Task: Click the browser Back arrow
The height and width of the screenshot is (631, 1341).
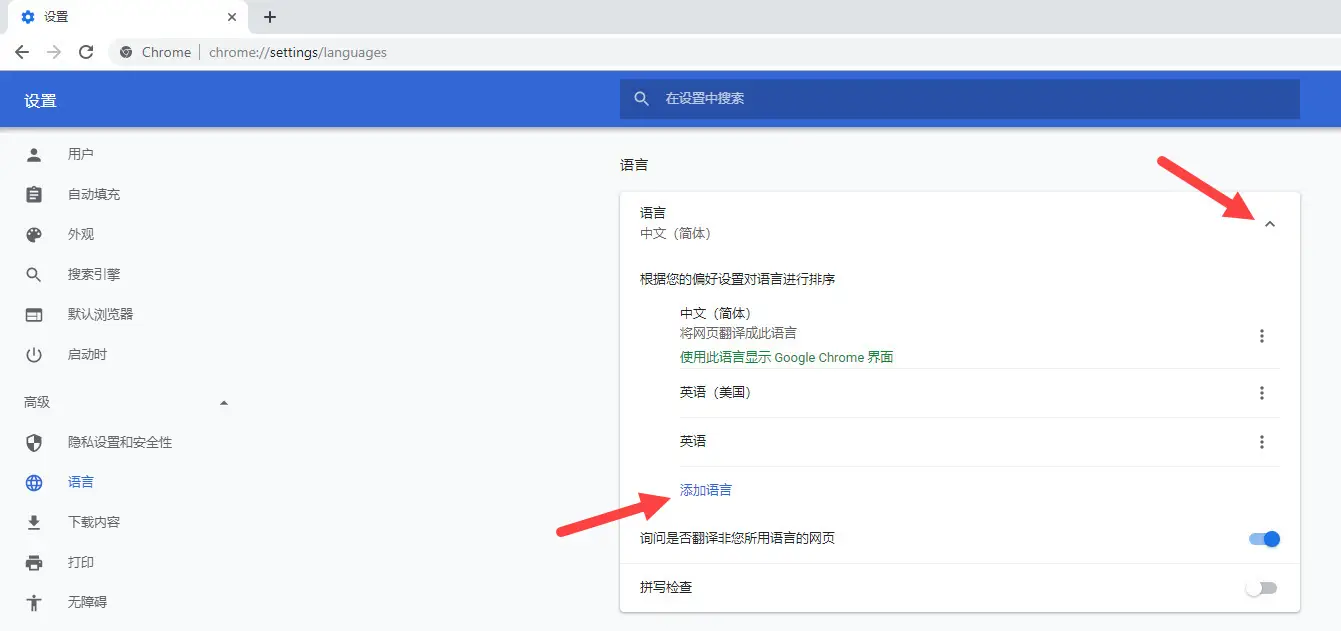Action: click(x=22, y=52)
